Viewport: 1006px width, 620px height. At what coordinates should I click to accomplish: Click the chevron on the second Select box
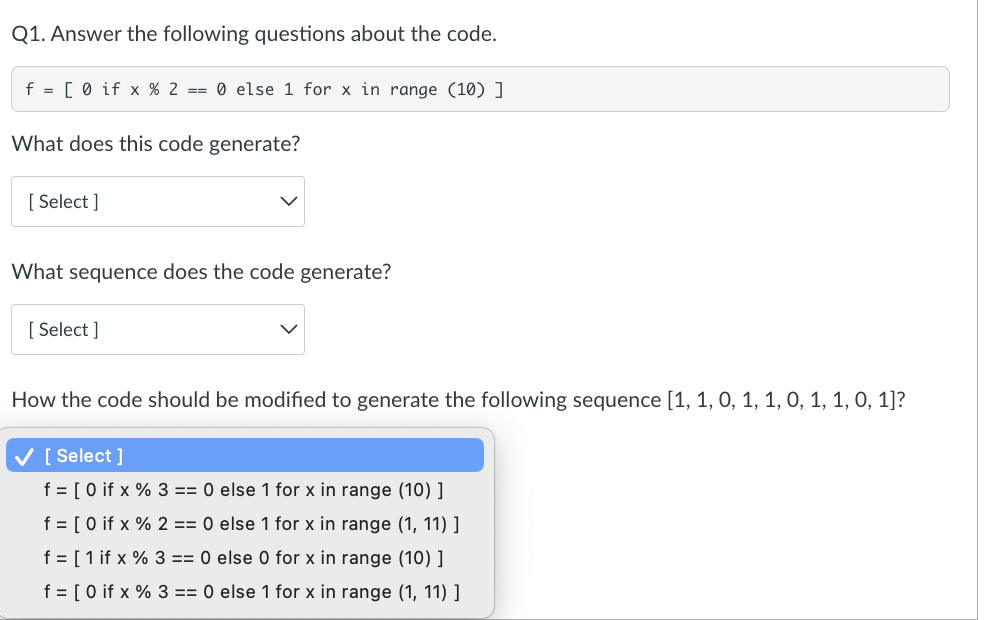click(x=288, y=329)
